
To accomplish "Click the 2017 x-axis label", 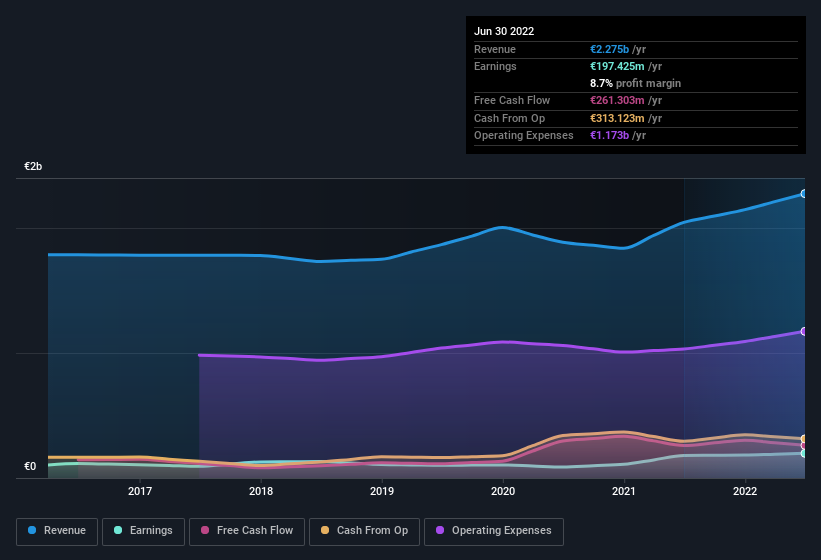I will click(140, 491).
